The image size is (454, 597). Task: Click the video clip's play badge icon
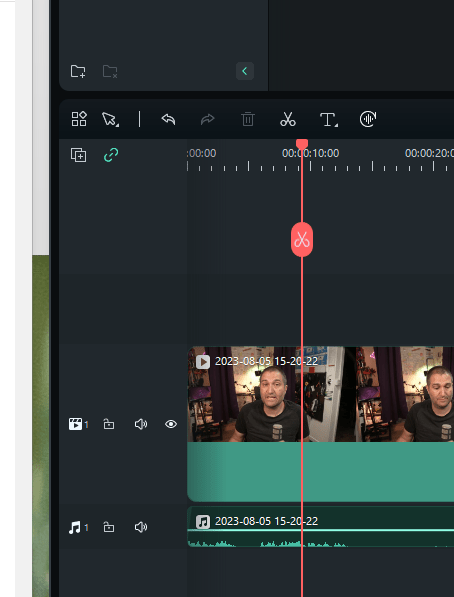click(203, 362)
